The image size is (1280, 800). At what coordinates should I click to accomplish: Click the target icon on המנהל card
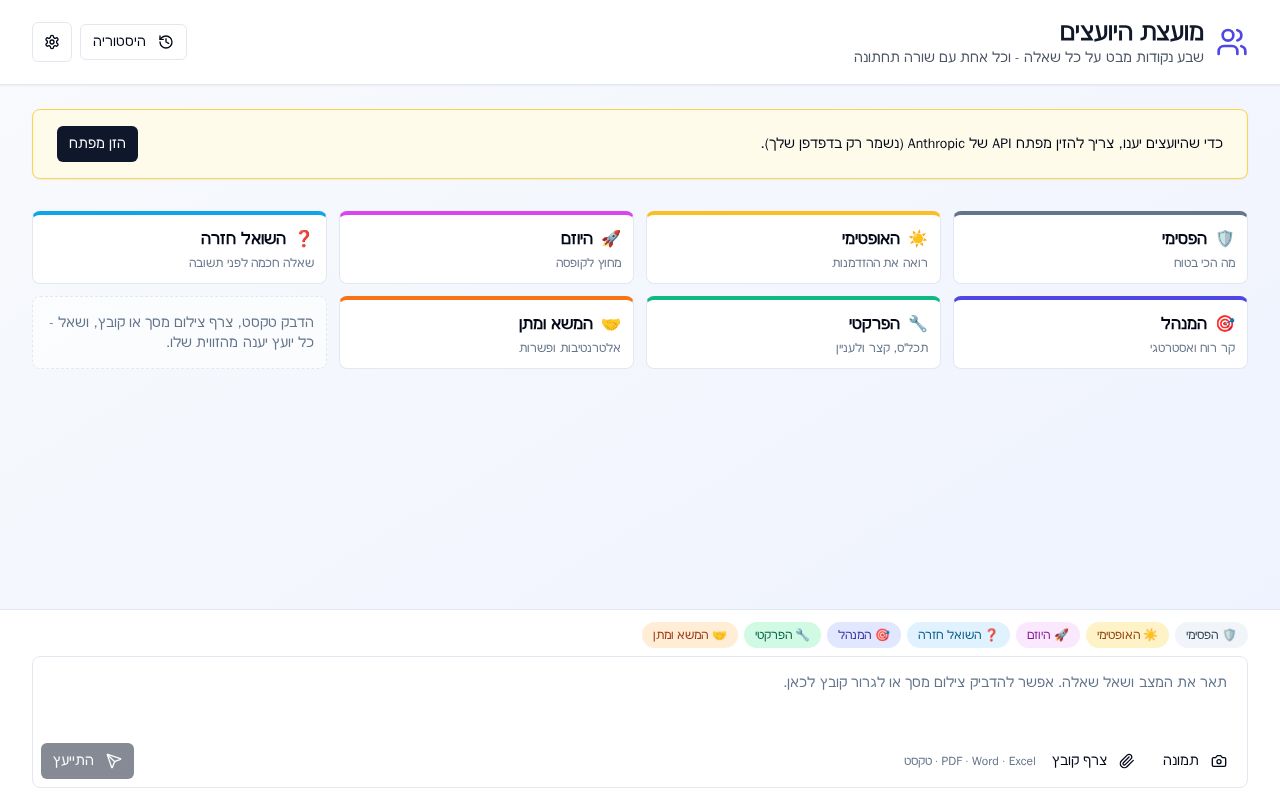point(1225,324)
